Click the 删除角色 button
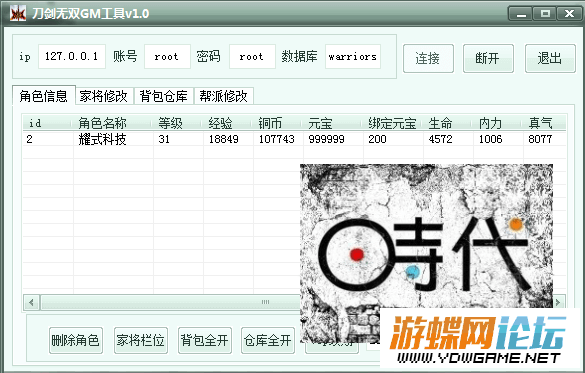This screenshot has height=373, width=585. point(76,340)
